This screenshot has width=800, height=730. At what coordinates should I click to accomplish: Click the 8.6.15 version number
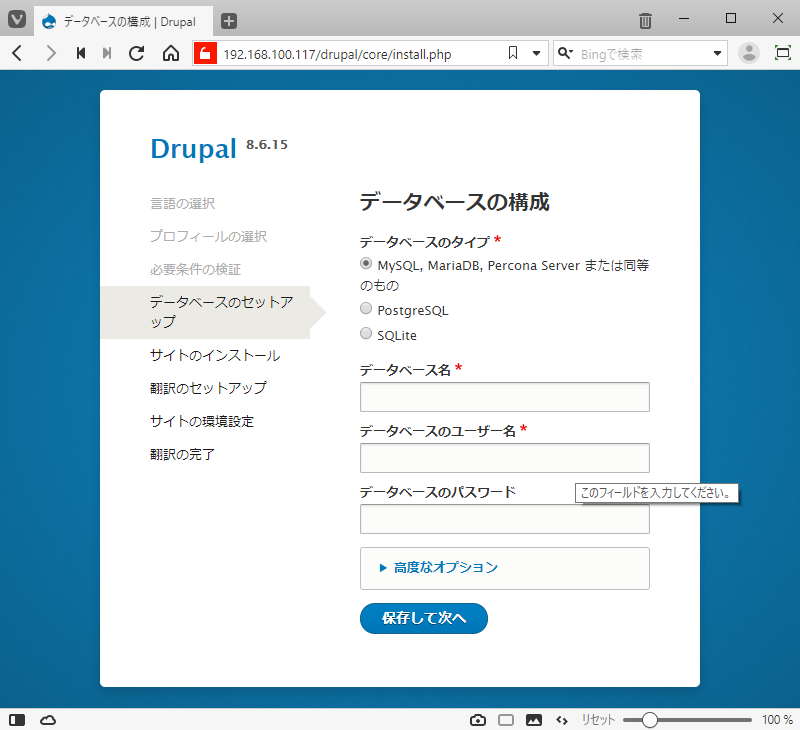(267, 145)
